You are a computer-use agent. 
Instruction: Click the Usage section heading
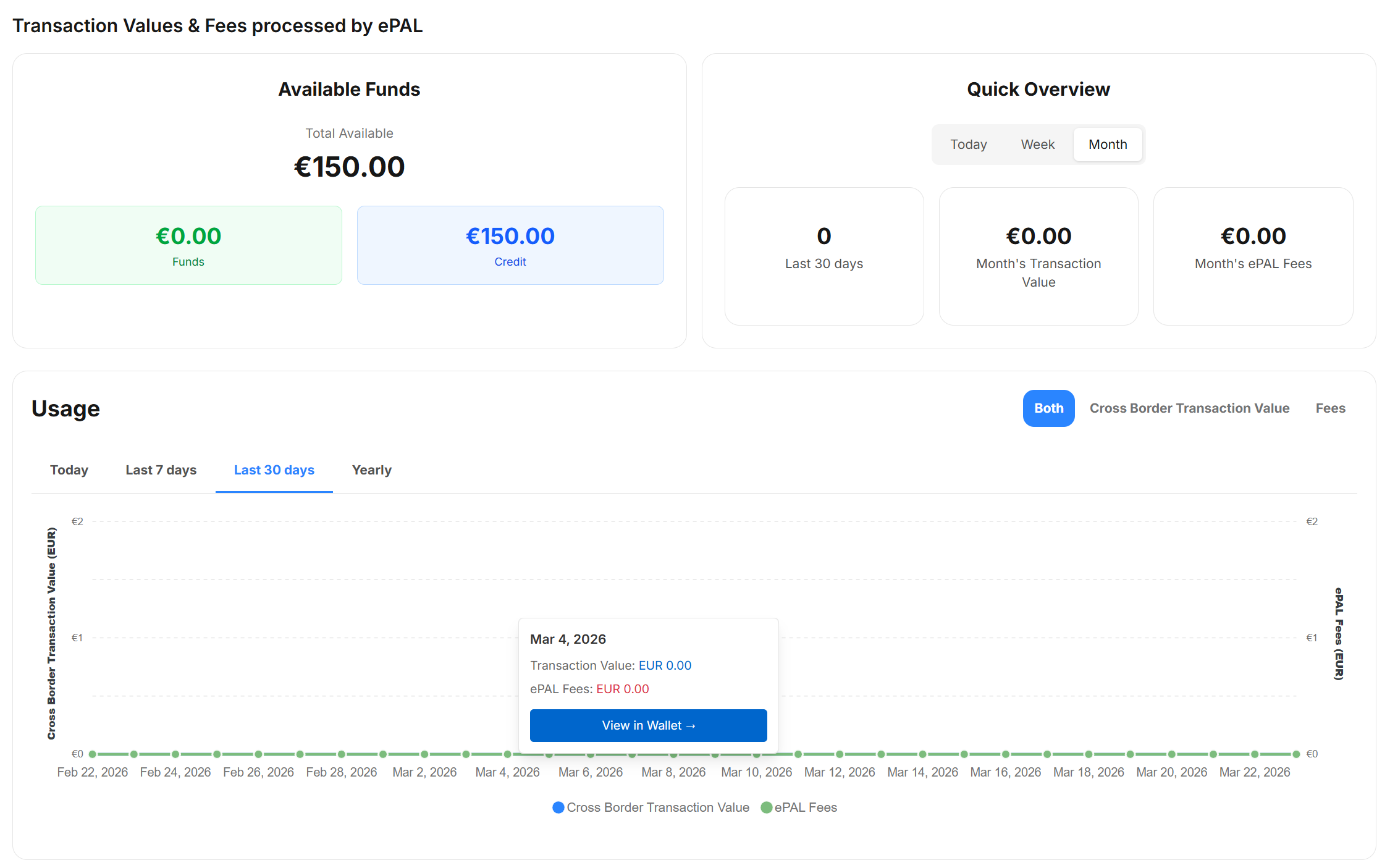[x=65, y=408]
